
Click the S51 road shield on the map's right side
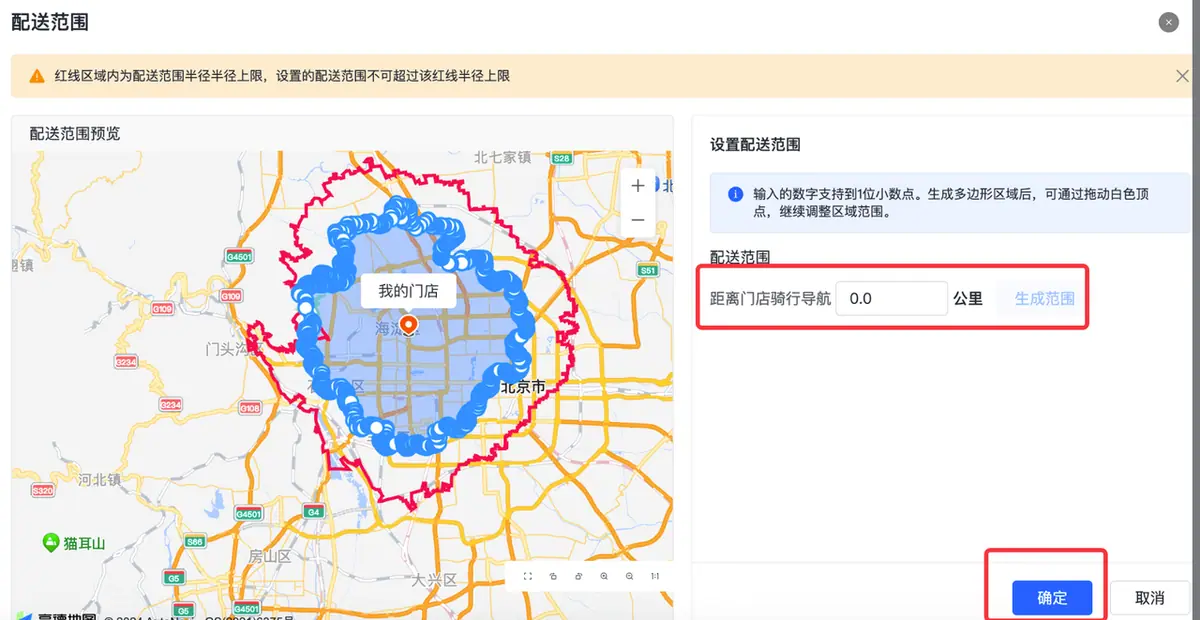point(648,271)
